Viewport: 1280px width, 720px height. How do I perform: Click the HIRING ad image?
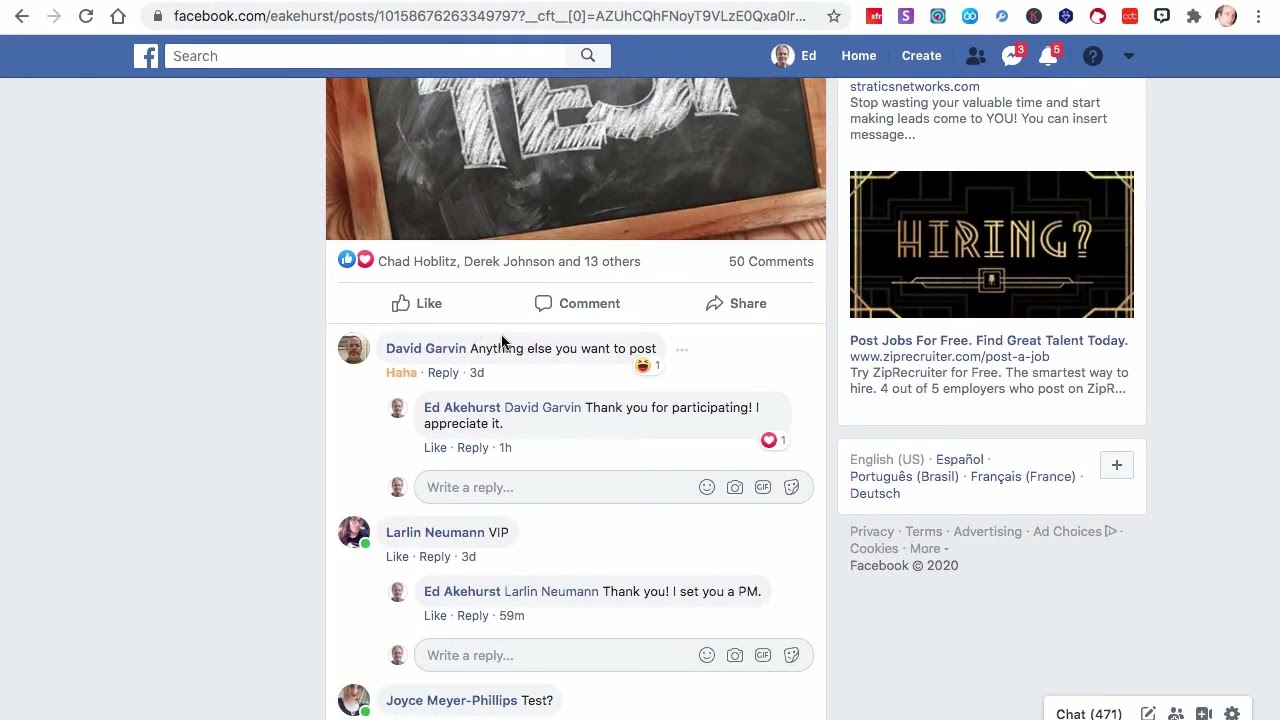pyautogui.click(x=992, y=244)
